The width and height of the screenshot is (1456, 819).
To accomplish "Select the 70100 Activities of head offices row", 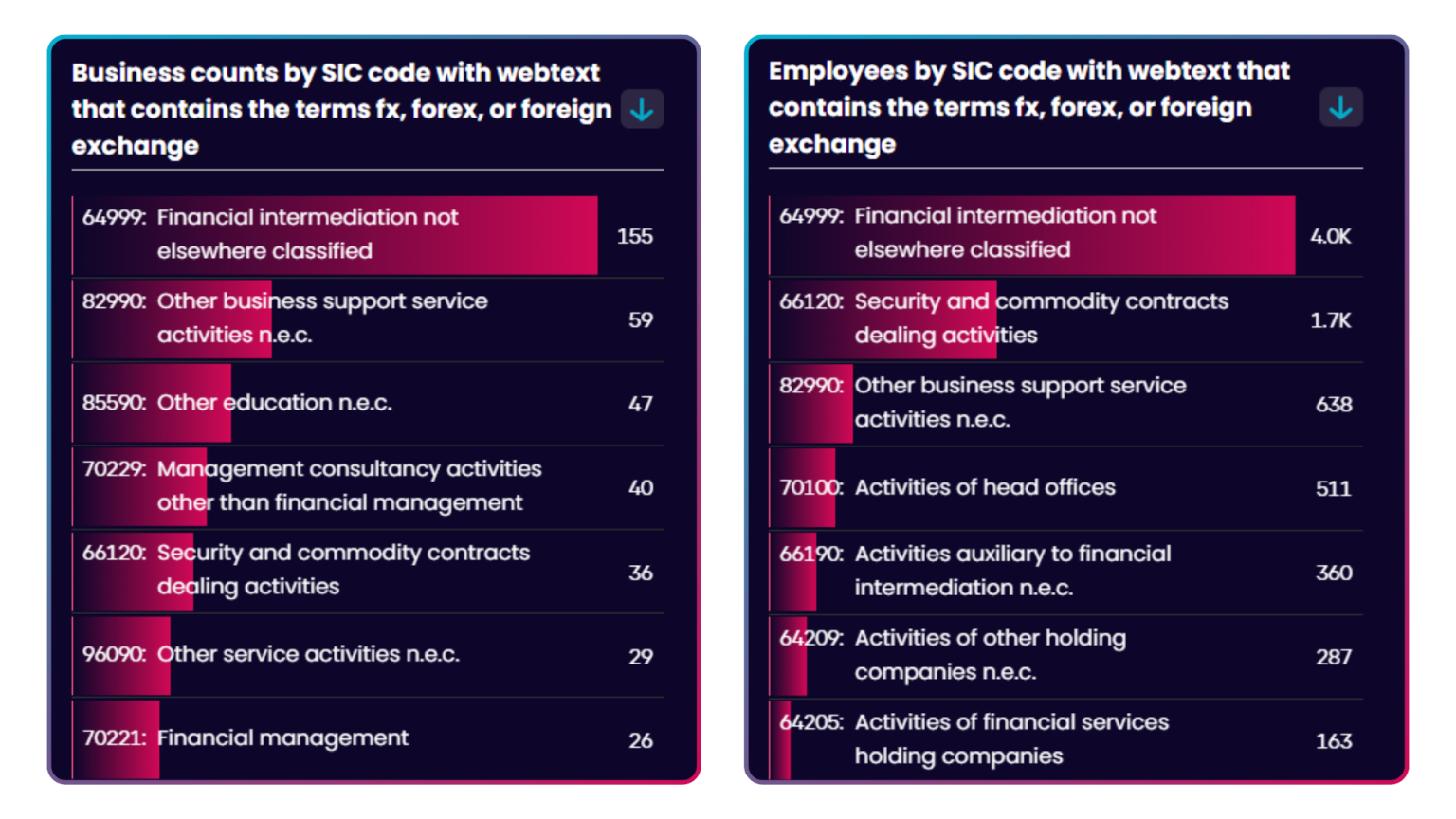I will pyautogui.click(x=1065, y=487).
